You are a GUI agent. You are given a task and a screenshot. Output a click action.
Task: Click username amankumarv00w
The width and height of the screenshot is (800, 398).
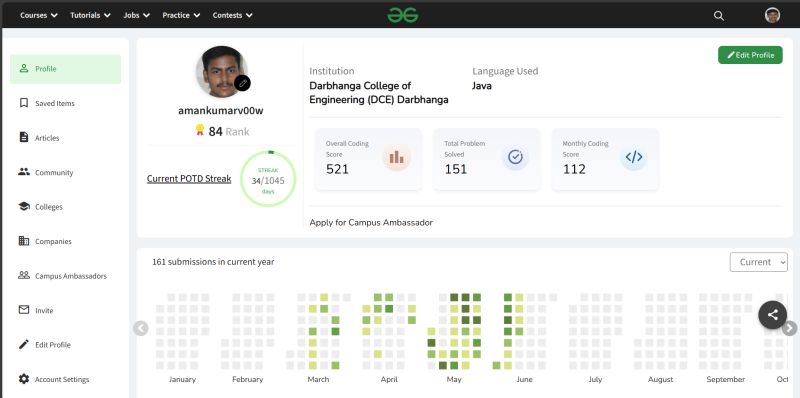pyautogui.click(x=221, y=110)
